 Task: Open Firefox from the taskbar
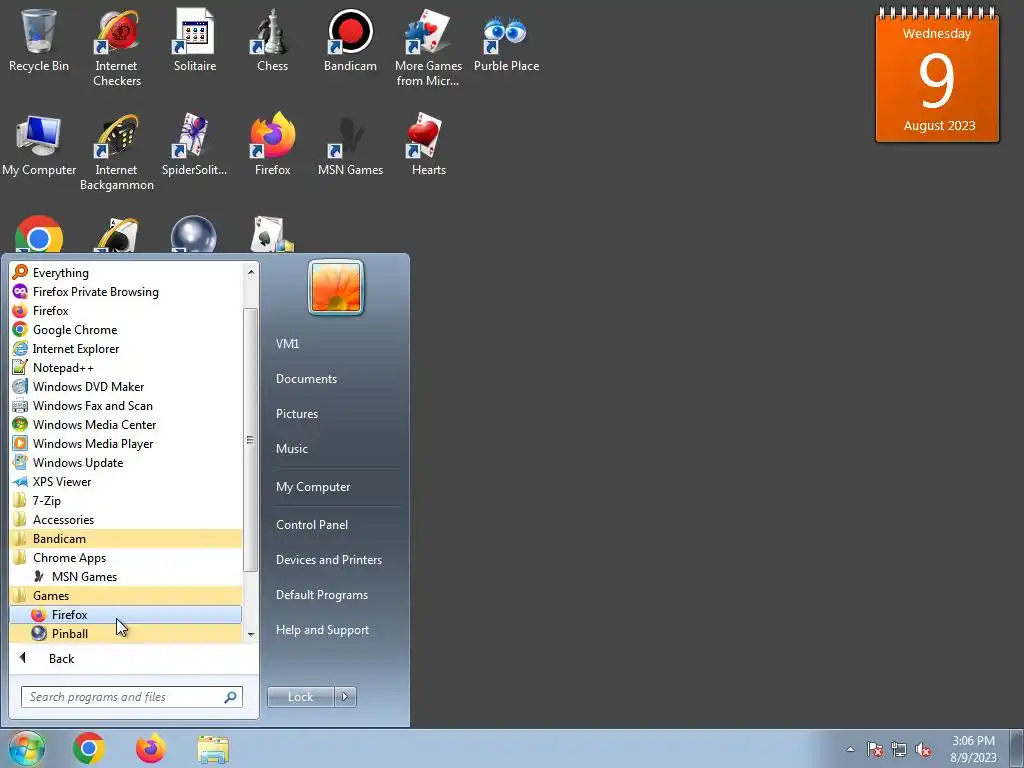151,748
